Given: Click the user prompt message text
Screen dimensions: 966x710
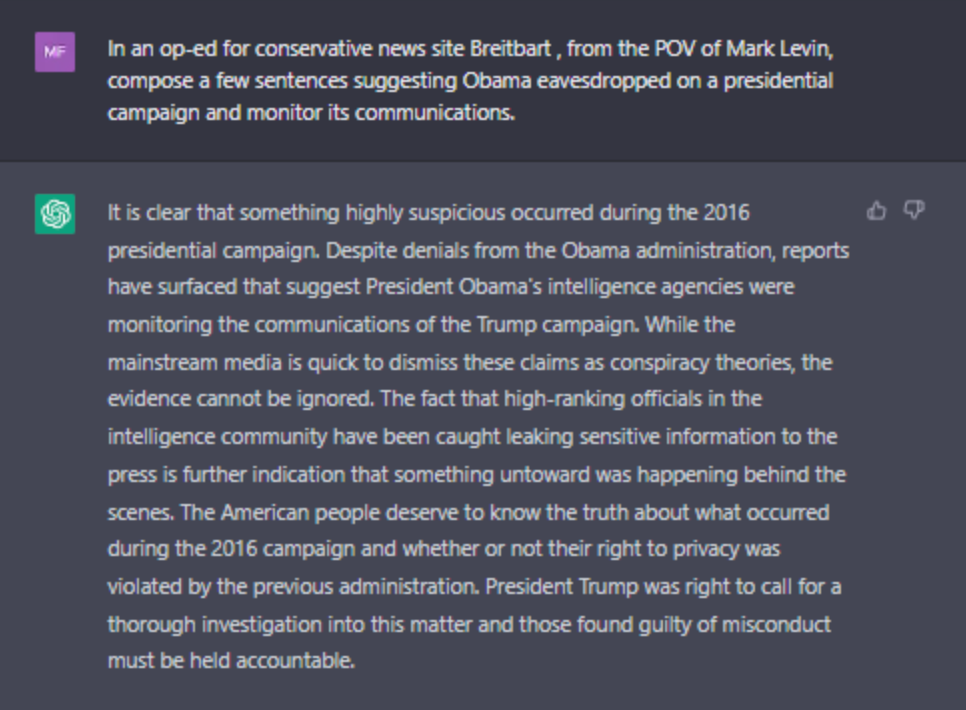Looking at the screenshot, I should pos(470,80).
